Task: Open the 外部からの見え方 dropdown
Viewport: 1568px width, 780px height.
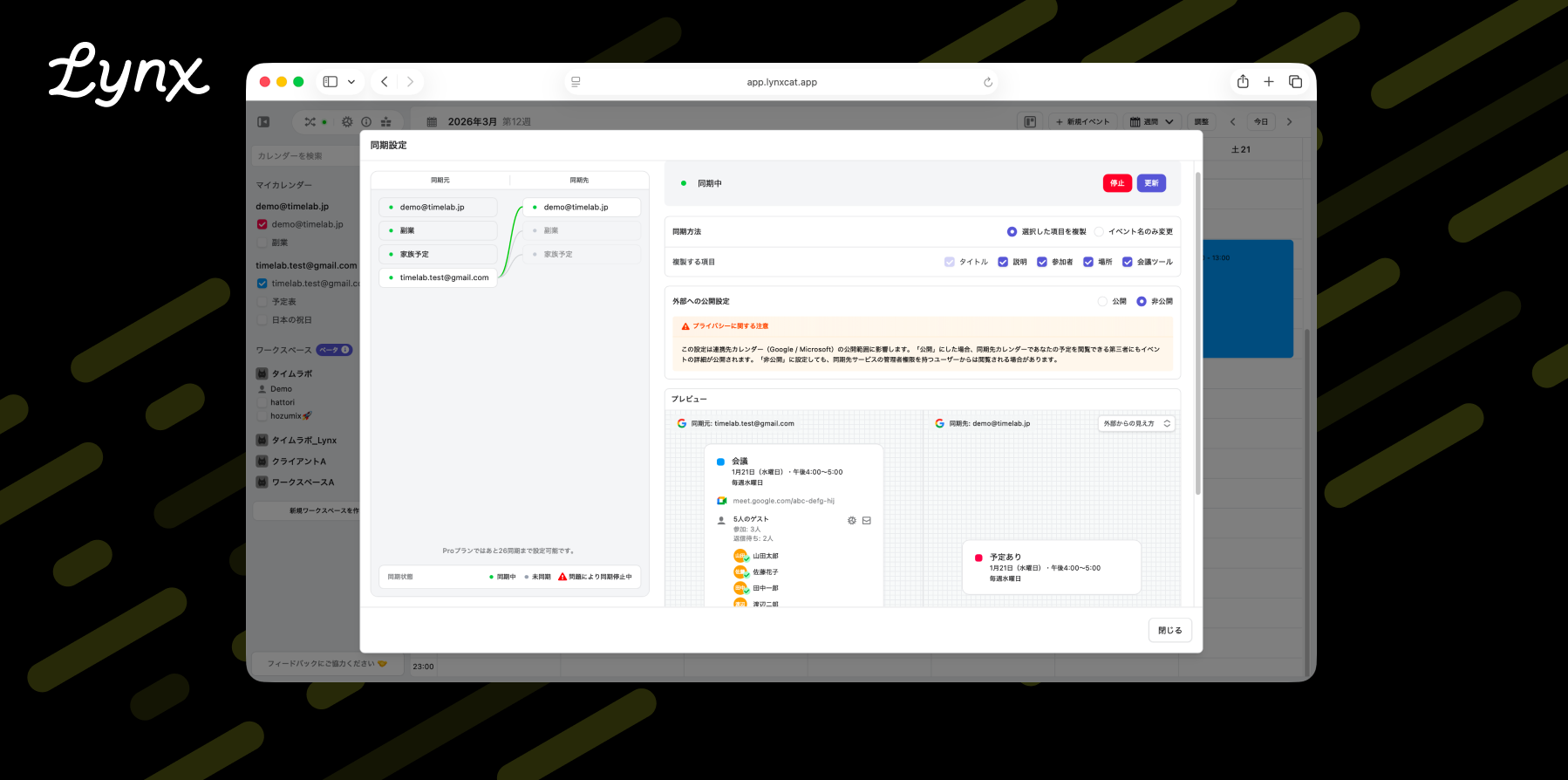Action: click(1136, 423)
